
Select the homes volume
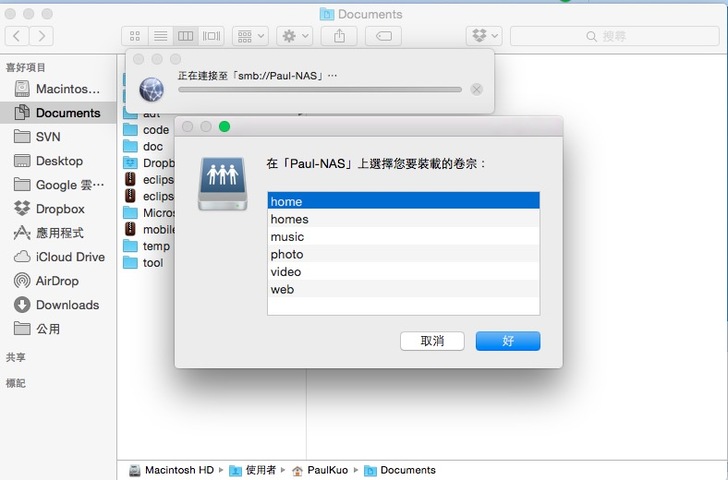(x=403, y=219)
